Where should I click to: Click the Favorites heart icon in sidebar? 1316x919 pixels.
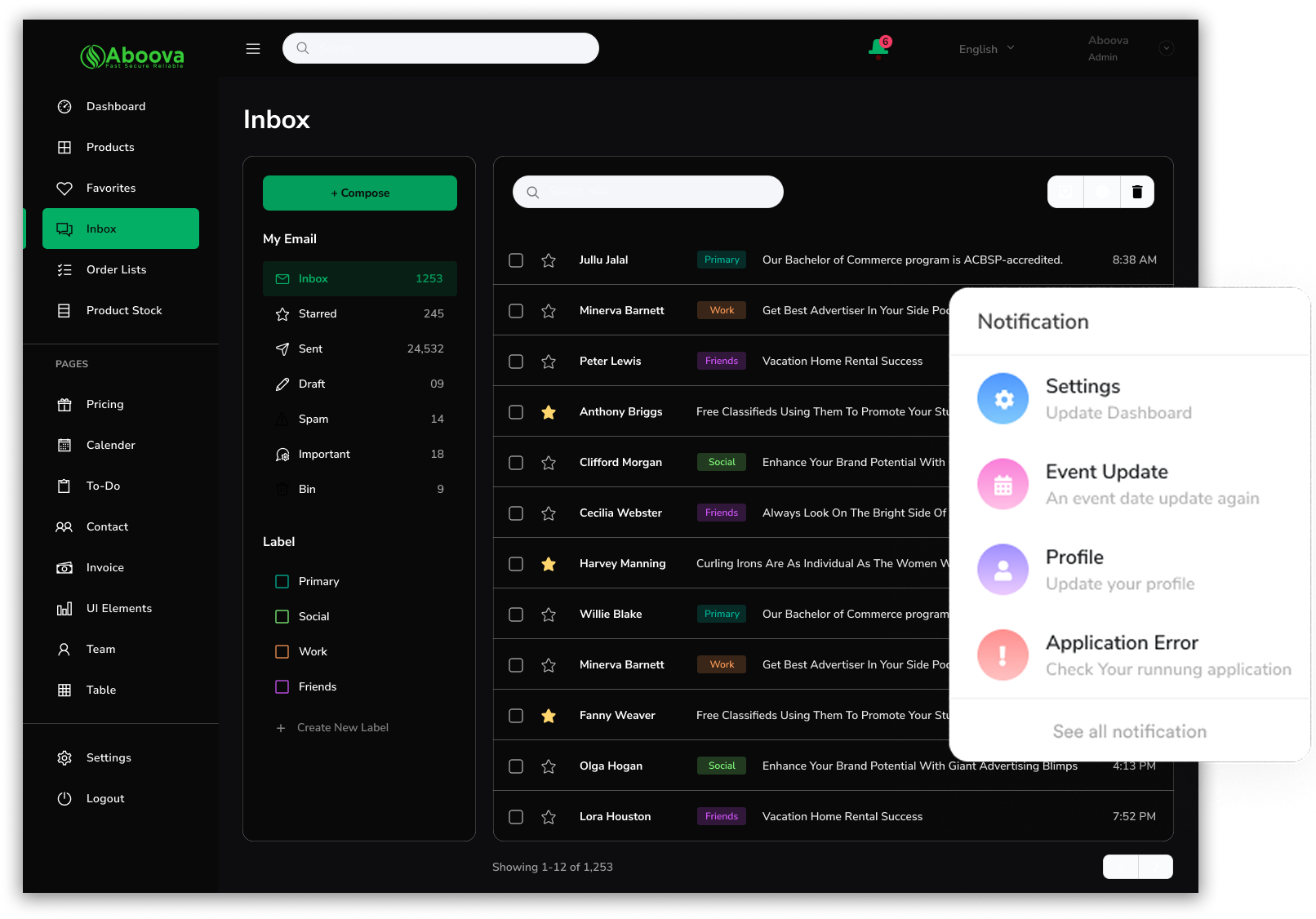[64, 188]
